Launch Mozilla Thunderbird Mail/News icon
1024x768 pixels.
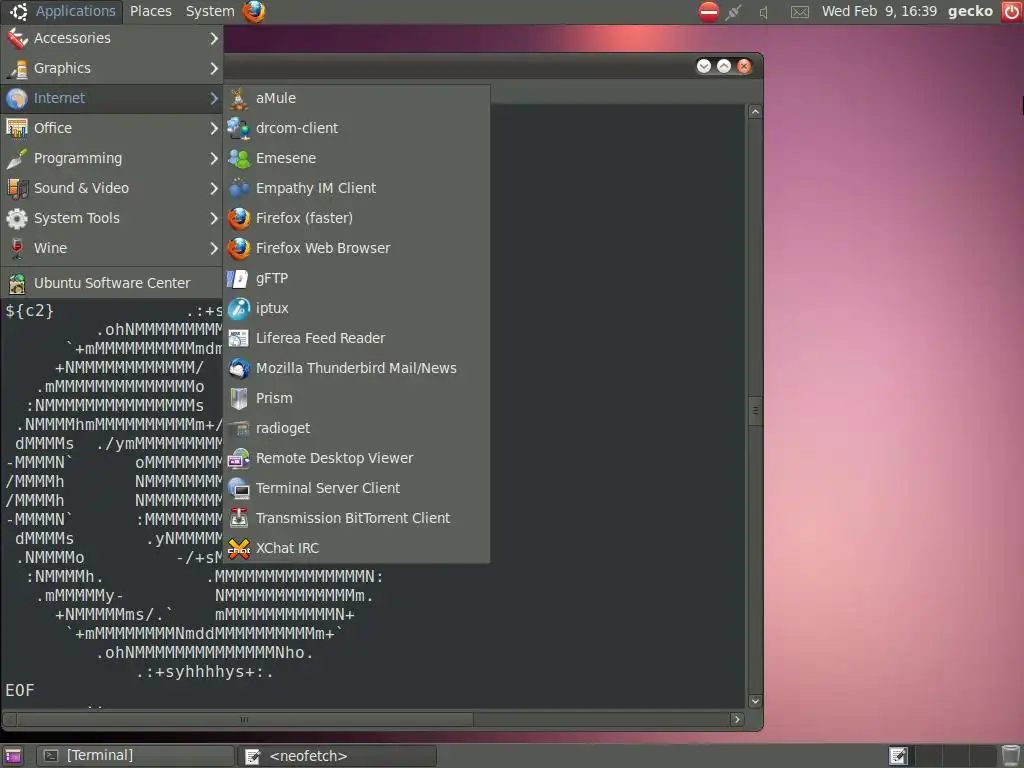click(238, 368)
